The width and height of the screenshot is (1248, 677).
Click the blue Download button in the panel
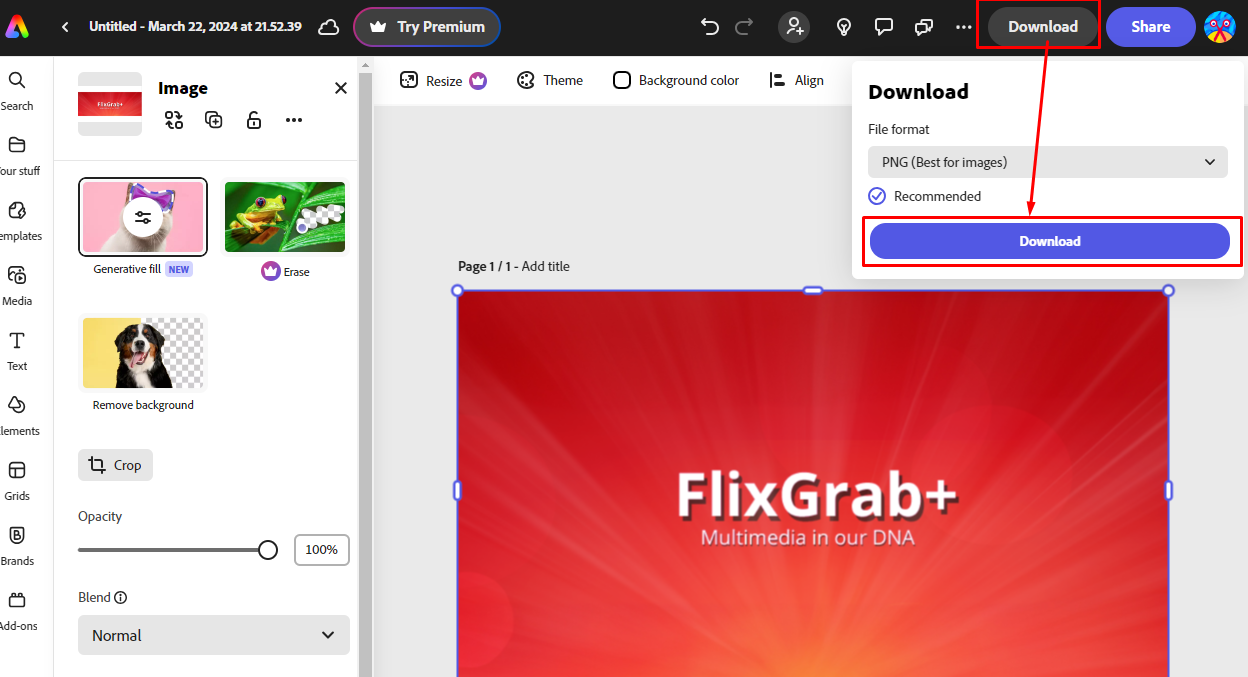[x=1050, y=241]
